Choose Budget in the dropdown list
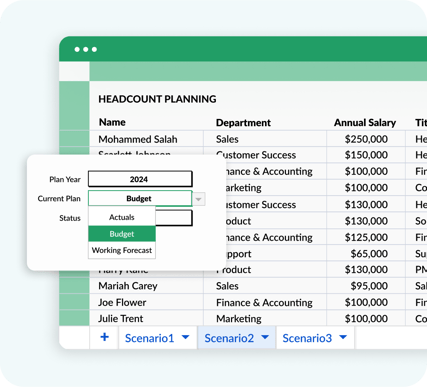Image resolution: width=427 pixels, height=387 pixels. pos(122,234)
